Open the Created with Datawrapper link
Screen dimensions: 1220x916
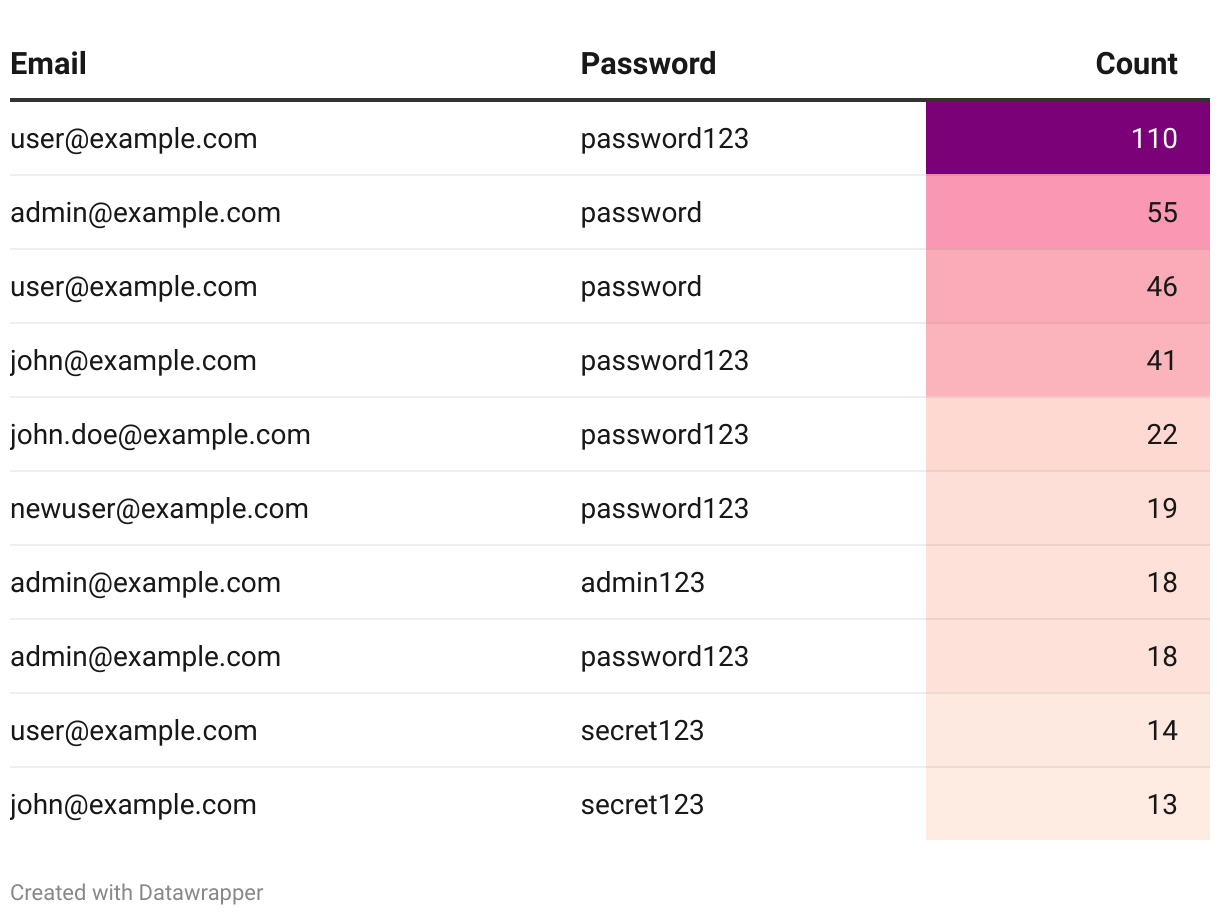(137, 892)
